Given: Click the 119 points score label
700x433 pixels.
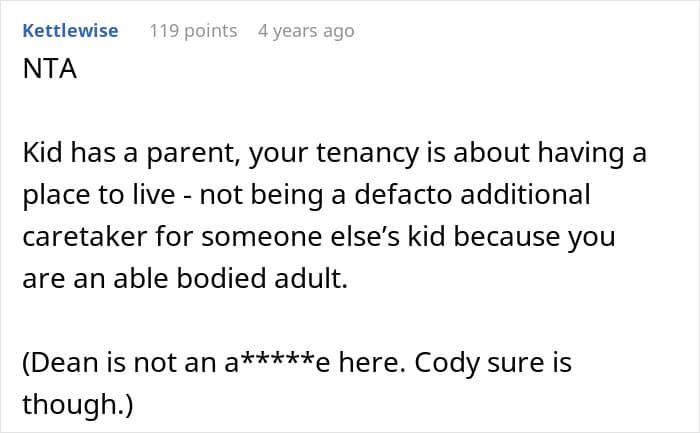Looking at the screenshot, I should (193, 31).
